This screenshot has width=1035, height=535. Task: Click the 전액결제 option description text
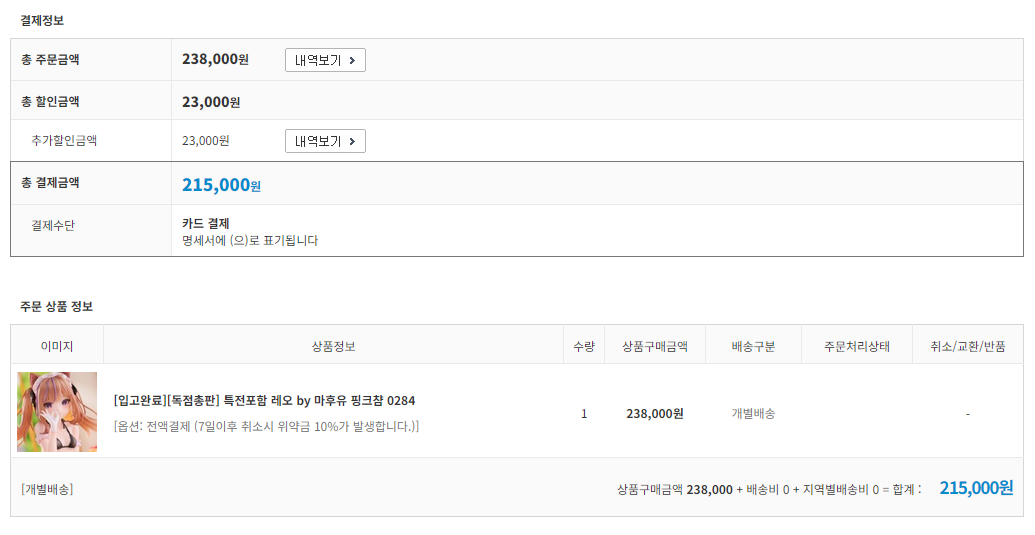pyautogui.click(x=267, y=426)
